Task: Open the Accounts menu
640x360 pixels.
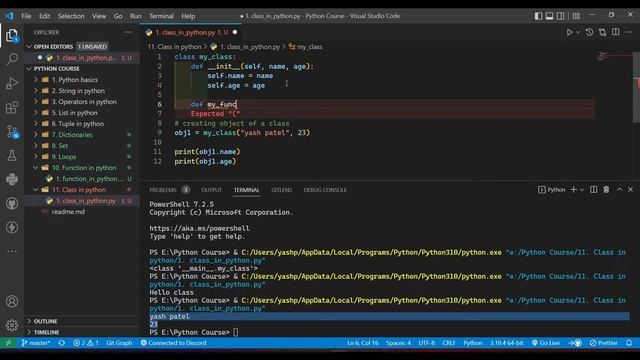Action: pyautogui.click(x=12, y=301)
